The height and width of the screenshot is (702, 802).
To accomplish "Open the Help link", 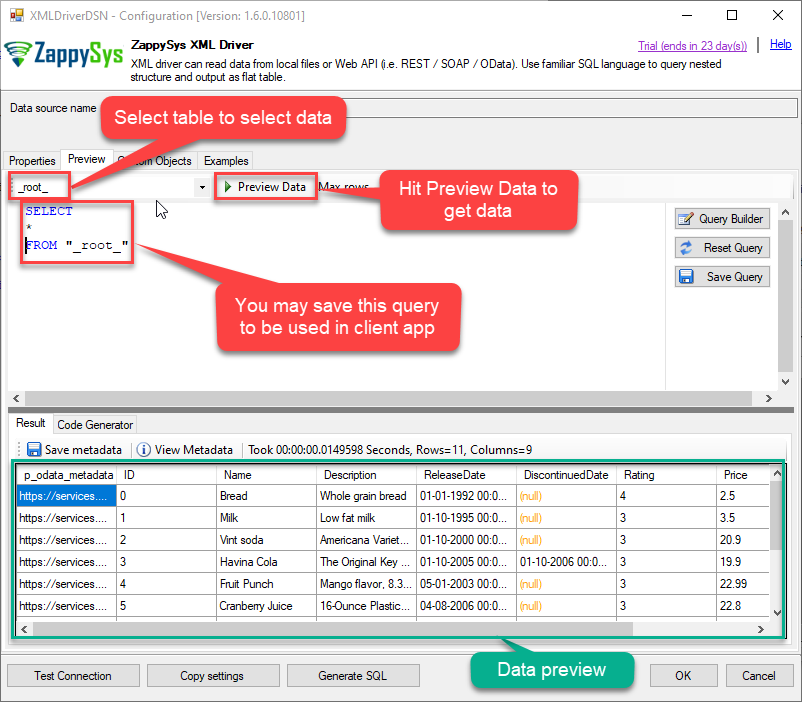I will tap(781, 44).
